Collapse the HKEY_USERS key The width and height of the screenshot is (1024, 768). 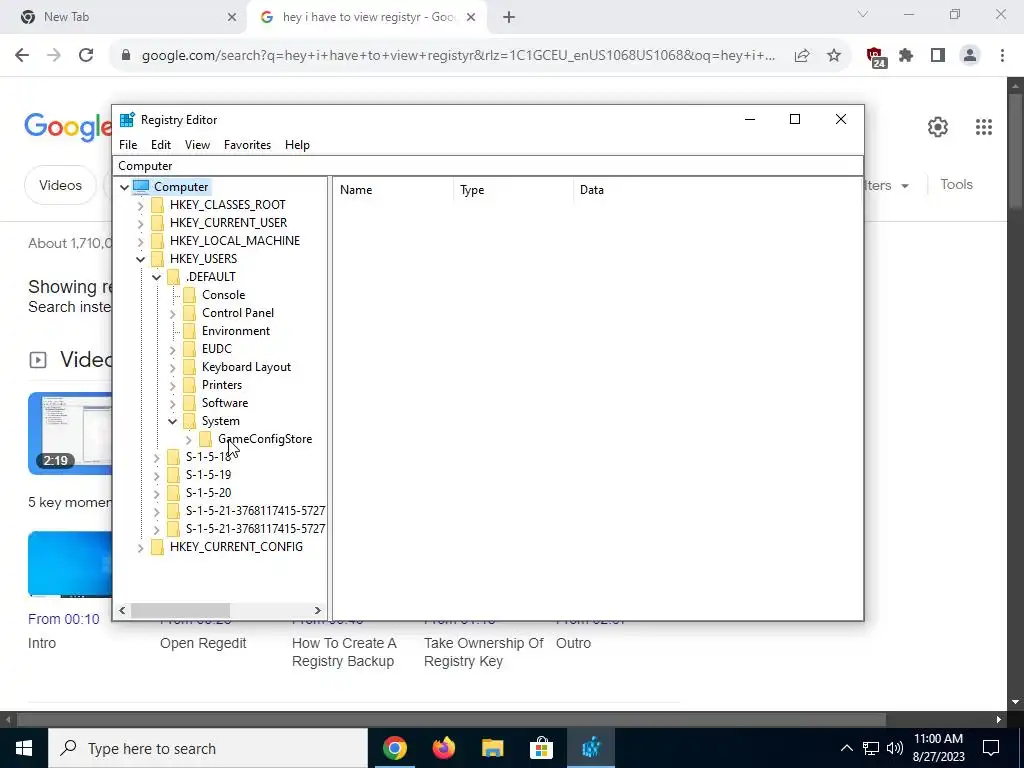coord(140,259)
